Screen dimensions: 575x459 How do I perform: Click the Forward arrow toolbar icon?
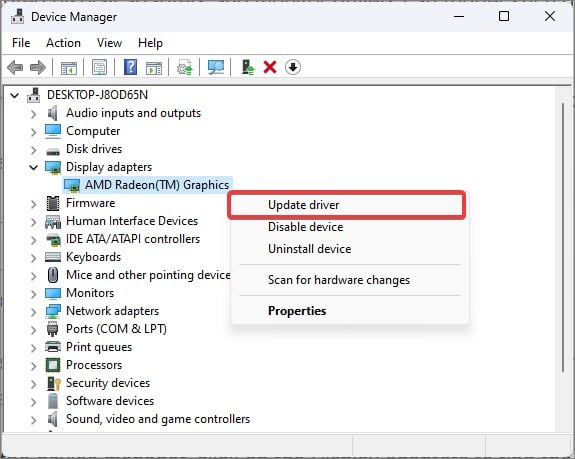pos(38,67)
